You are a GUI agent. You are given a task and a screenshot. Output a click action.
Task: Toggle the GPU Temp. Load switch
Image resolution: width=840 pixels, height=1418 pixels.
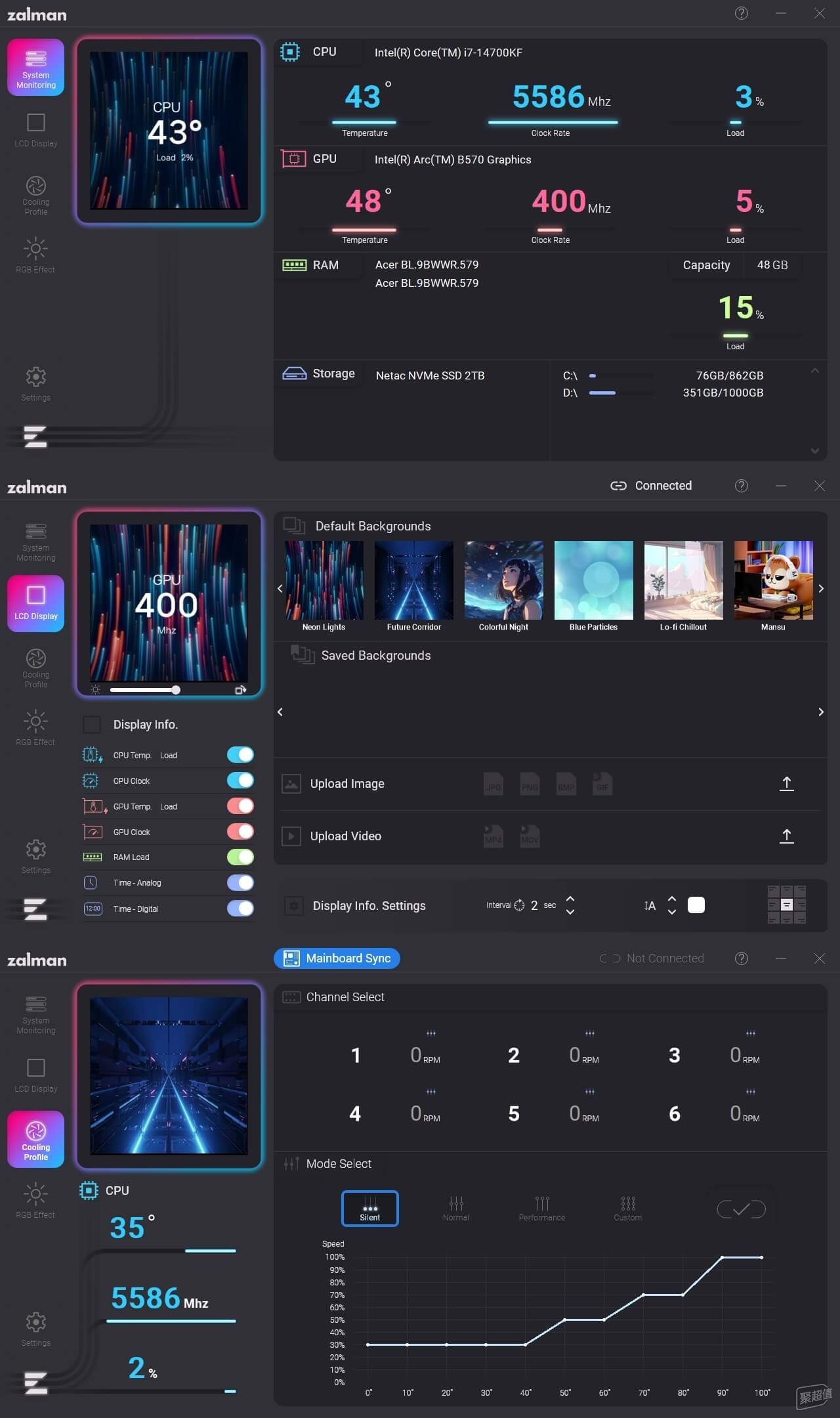240,806
